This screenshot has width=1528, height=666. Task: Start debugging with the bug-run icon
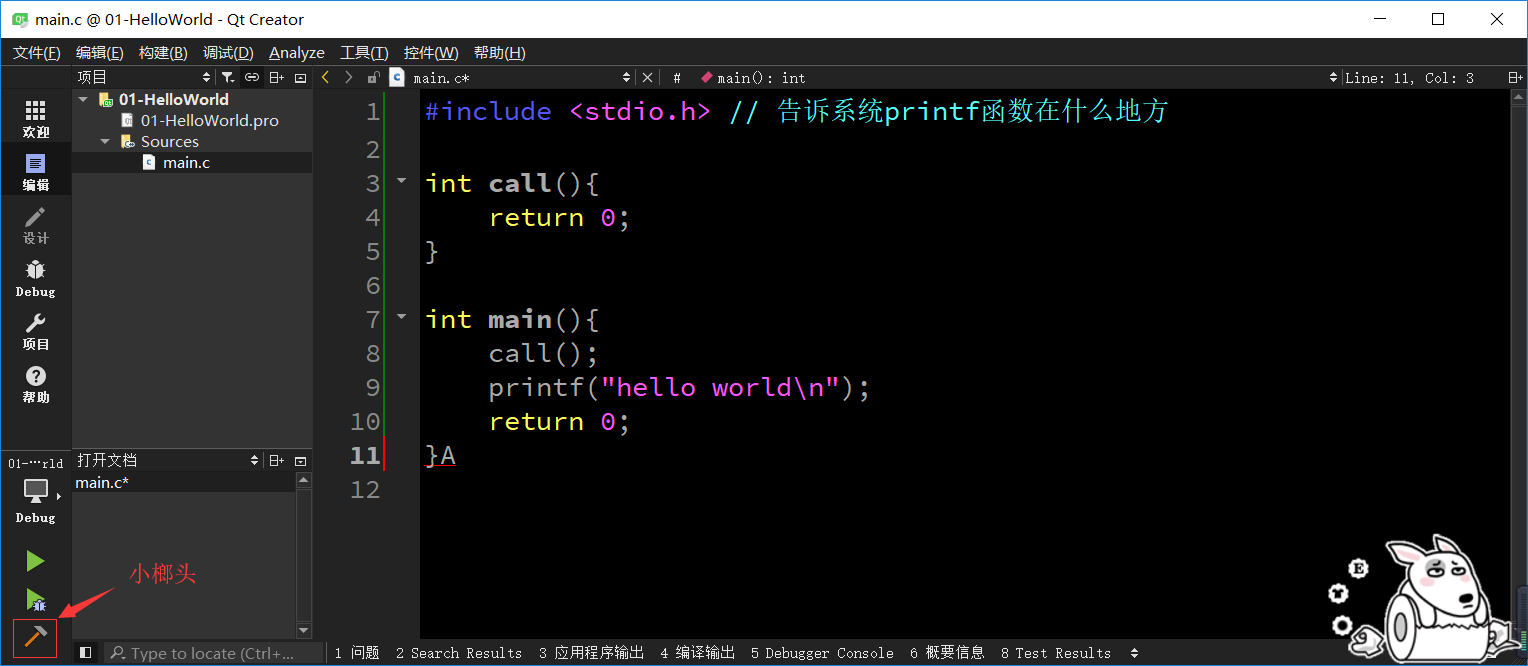tap(35, 599)
